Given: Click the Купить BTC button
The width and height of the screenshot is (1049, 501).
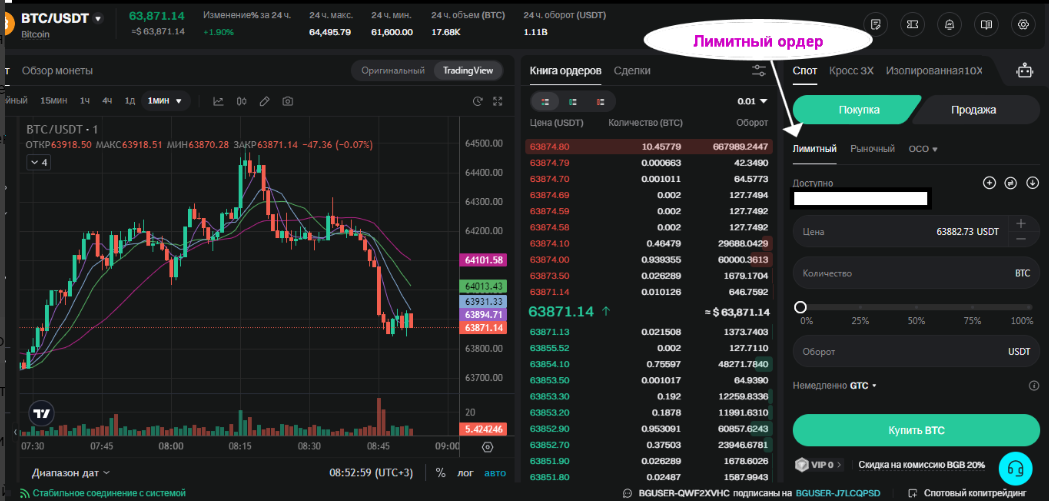Looking at the screenshot, I should 917,430.
